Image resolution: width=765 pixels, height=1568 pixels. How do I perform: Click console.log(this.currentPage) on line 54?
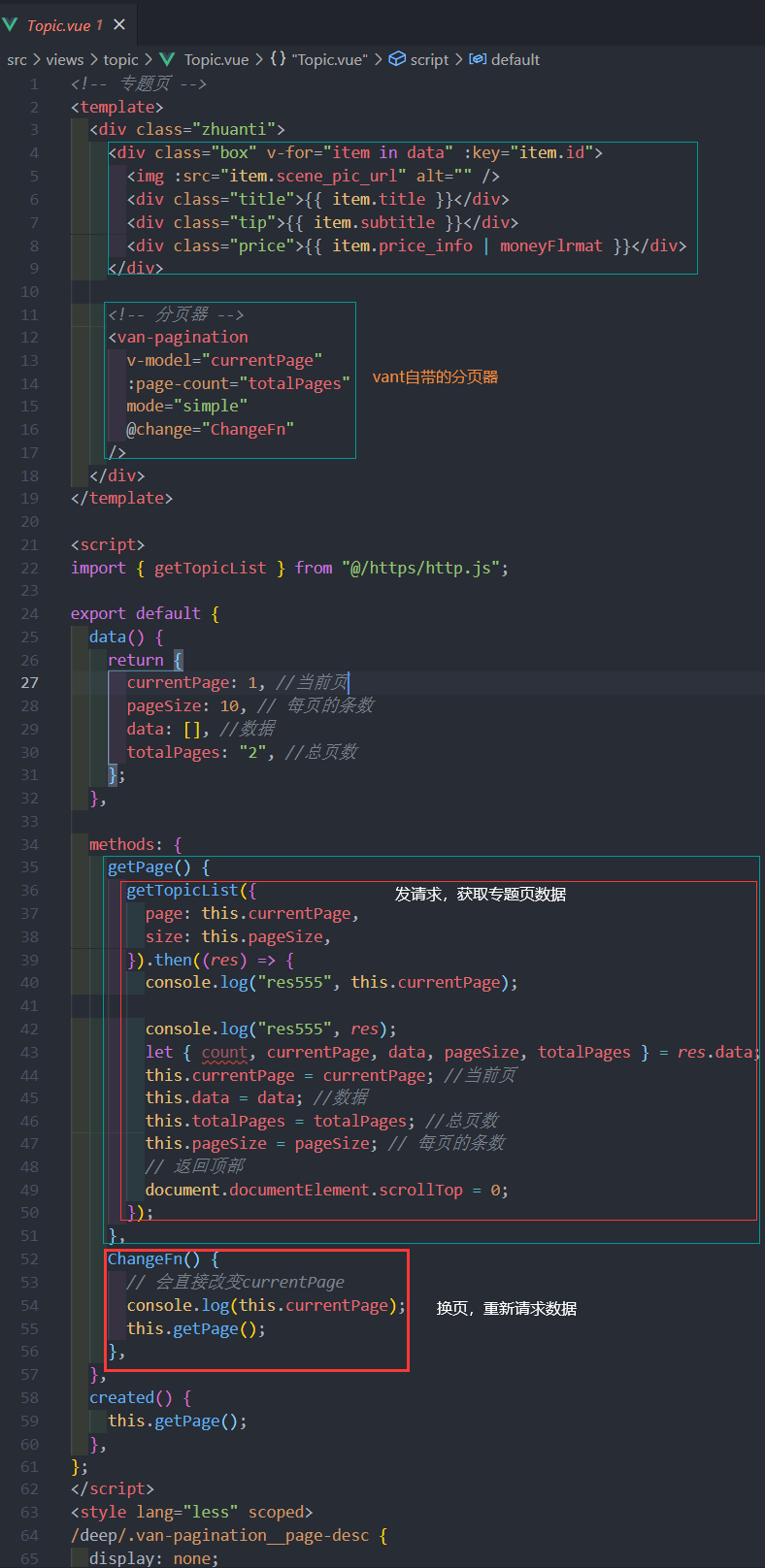pos(262,1306)
